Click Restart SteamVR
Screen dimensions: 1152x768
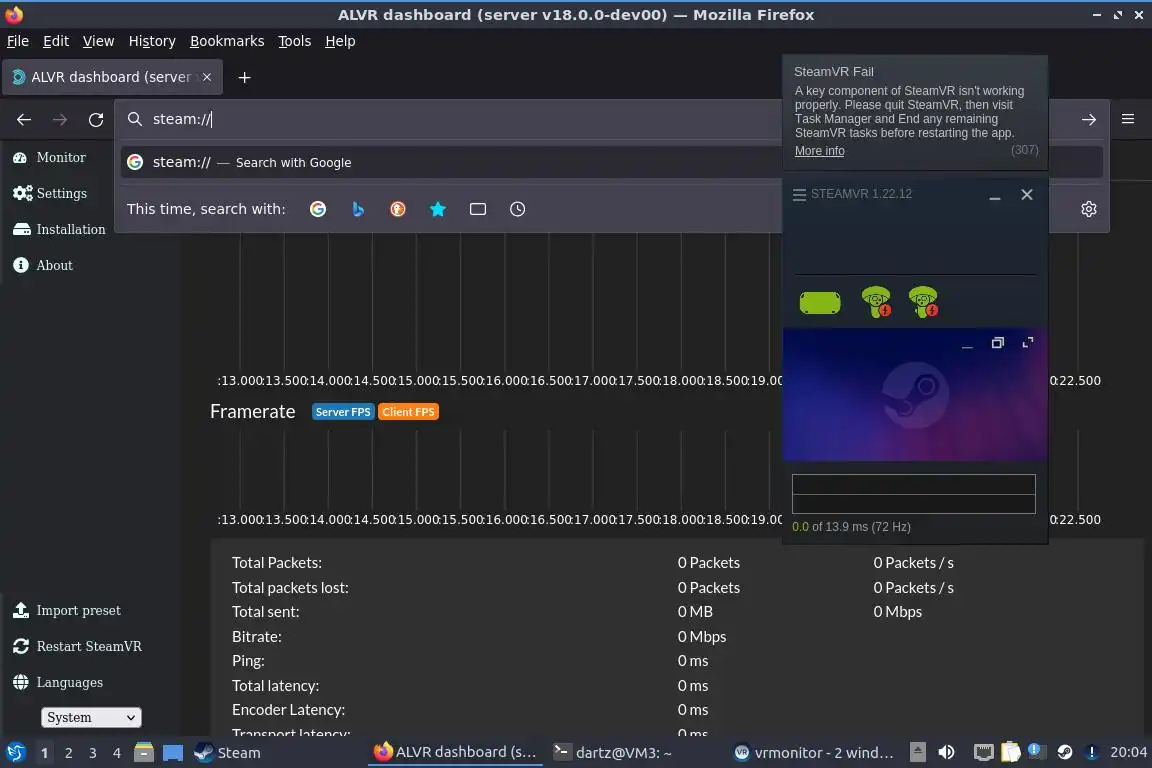(77, 646)
